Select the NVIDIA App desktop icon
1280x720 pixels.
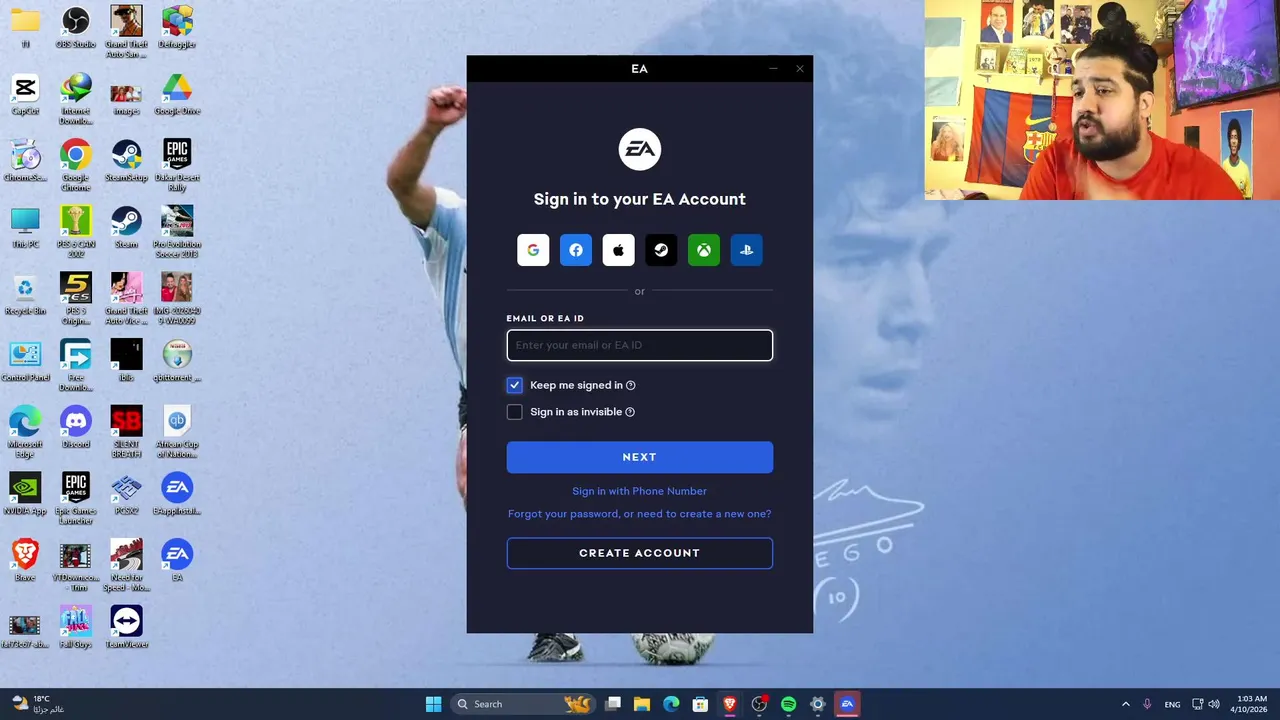[x=25, y=495]
